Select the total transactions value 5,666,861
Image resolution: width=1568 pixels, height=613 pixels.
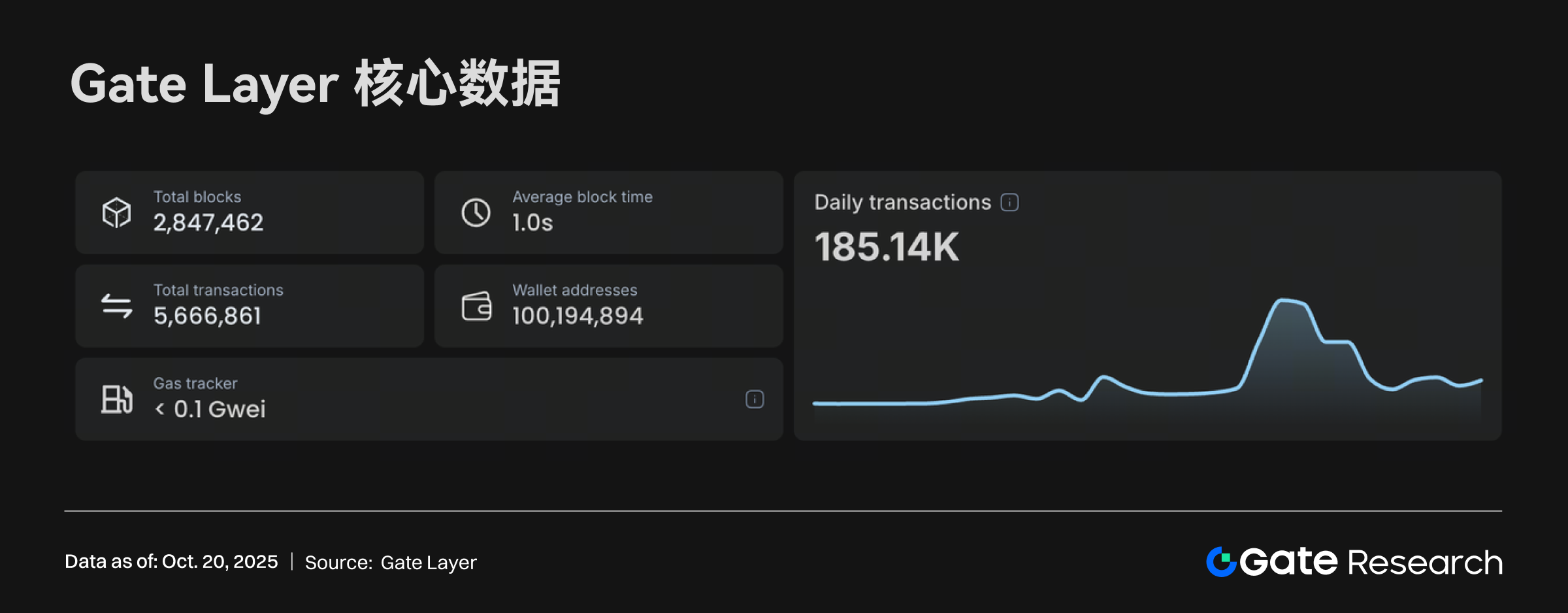coord(207,316)
